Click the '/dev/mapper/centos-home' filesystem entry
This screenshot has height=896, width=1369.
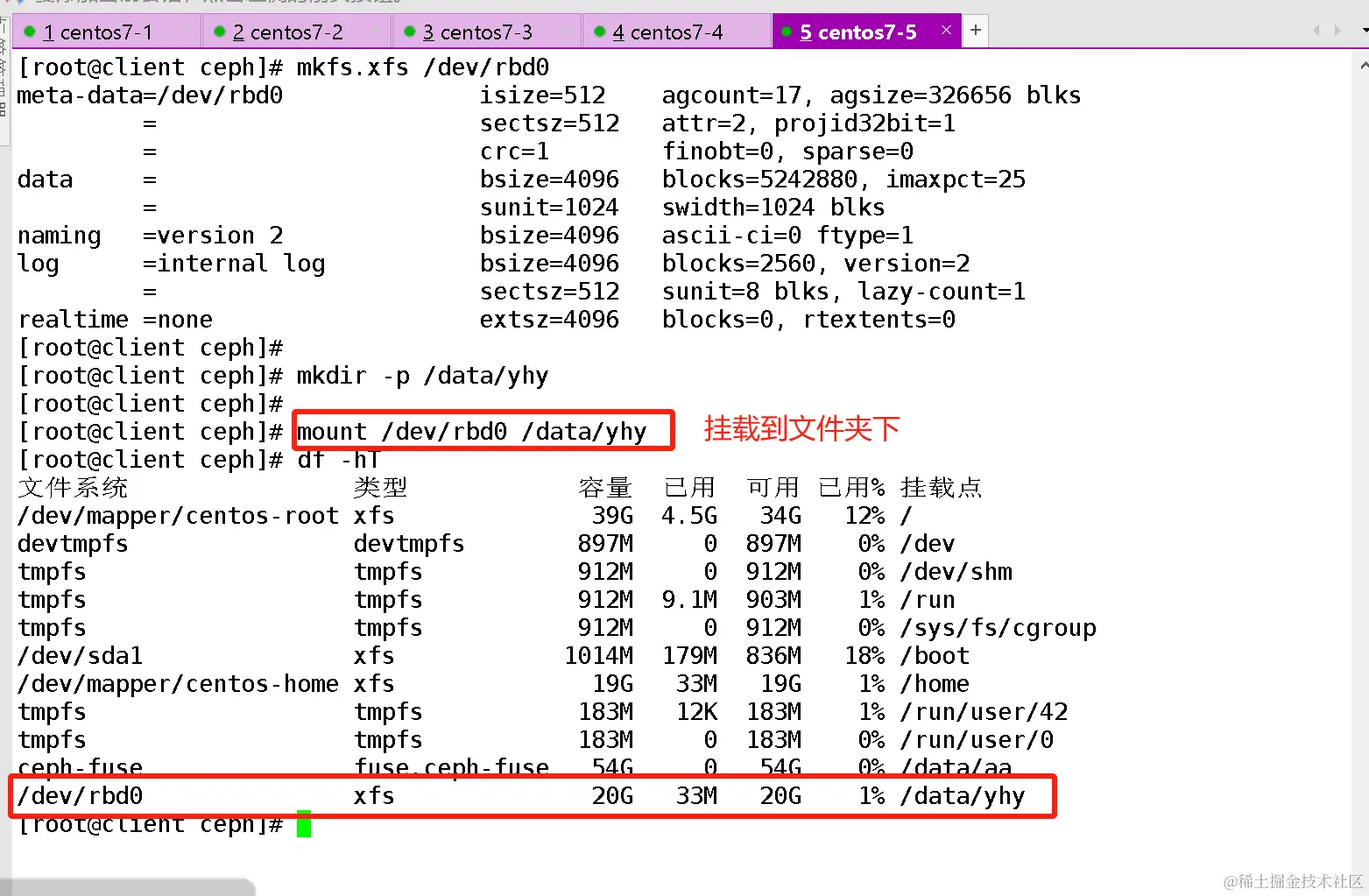[178, 684]
